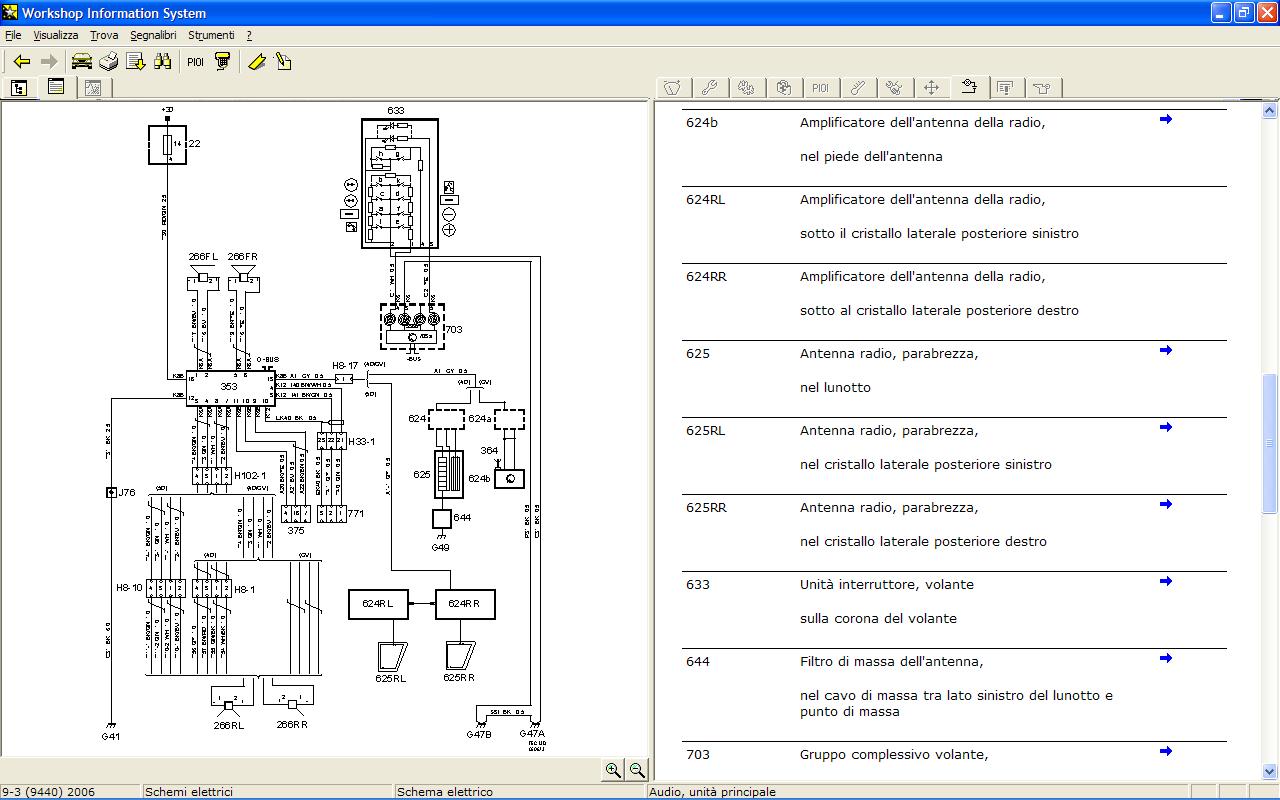
Task: Open the Segnalibri menu
Action: point(153,35)
